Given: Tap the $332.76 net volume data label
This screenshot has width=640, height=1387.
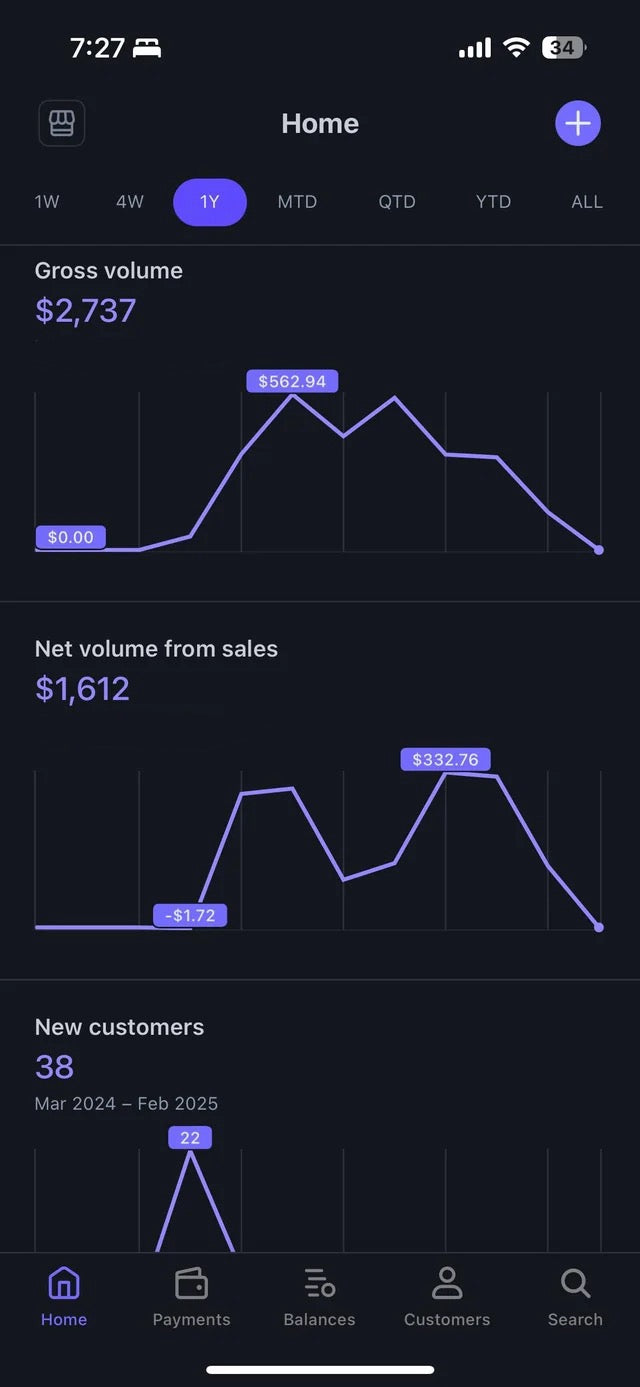Looking at the screenshot, I should click(445, 760).
